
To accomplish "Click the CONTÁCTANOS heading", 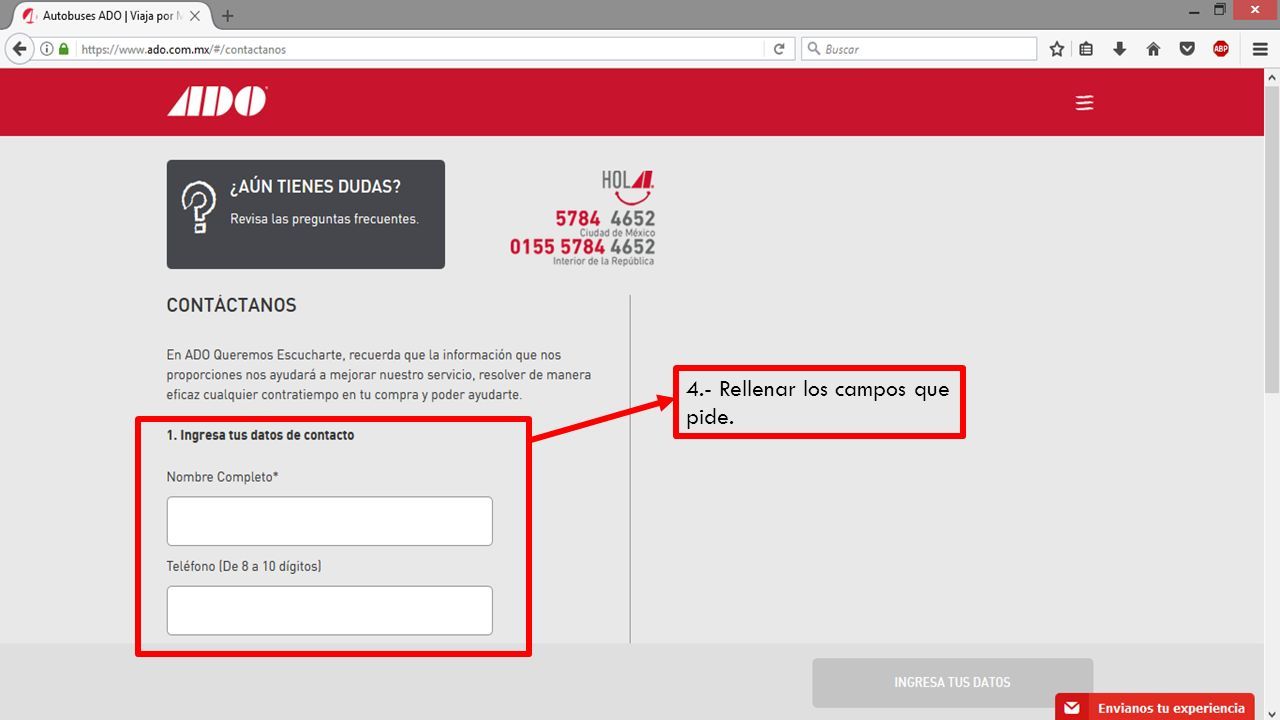I will [231, 305].
